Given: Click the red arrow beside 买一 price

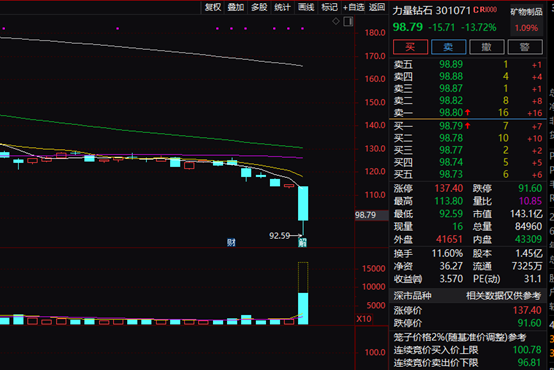Looking at the screenshot, I should coord(467,125).
